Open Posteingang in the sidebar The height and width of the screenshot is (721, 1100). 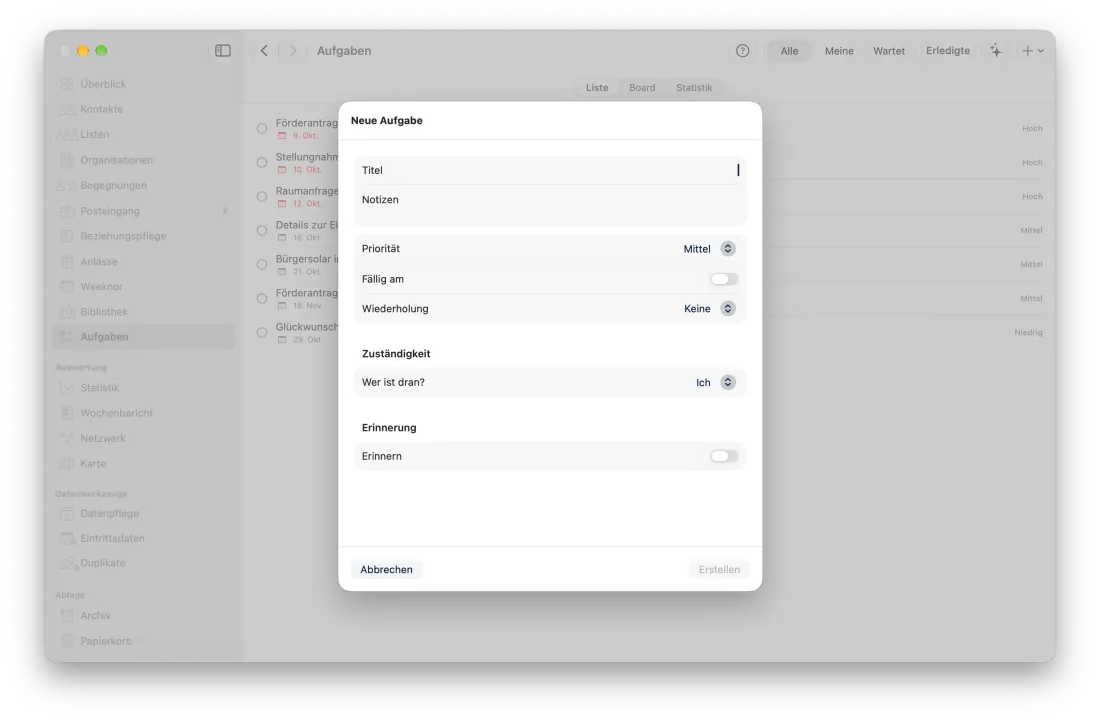click(144, 211)
